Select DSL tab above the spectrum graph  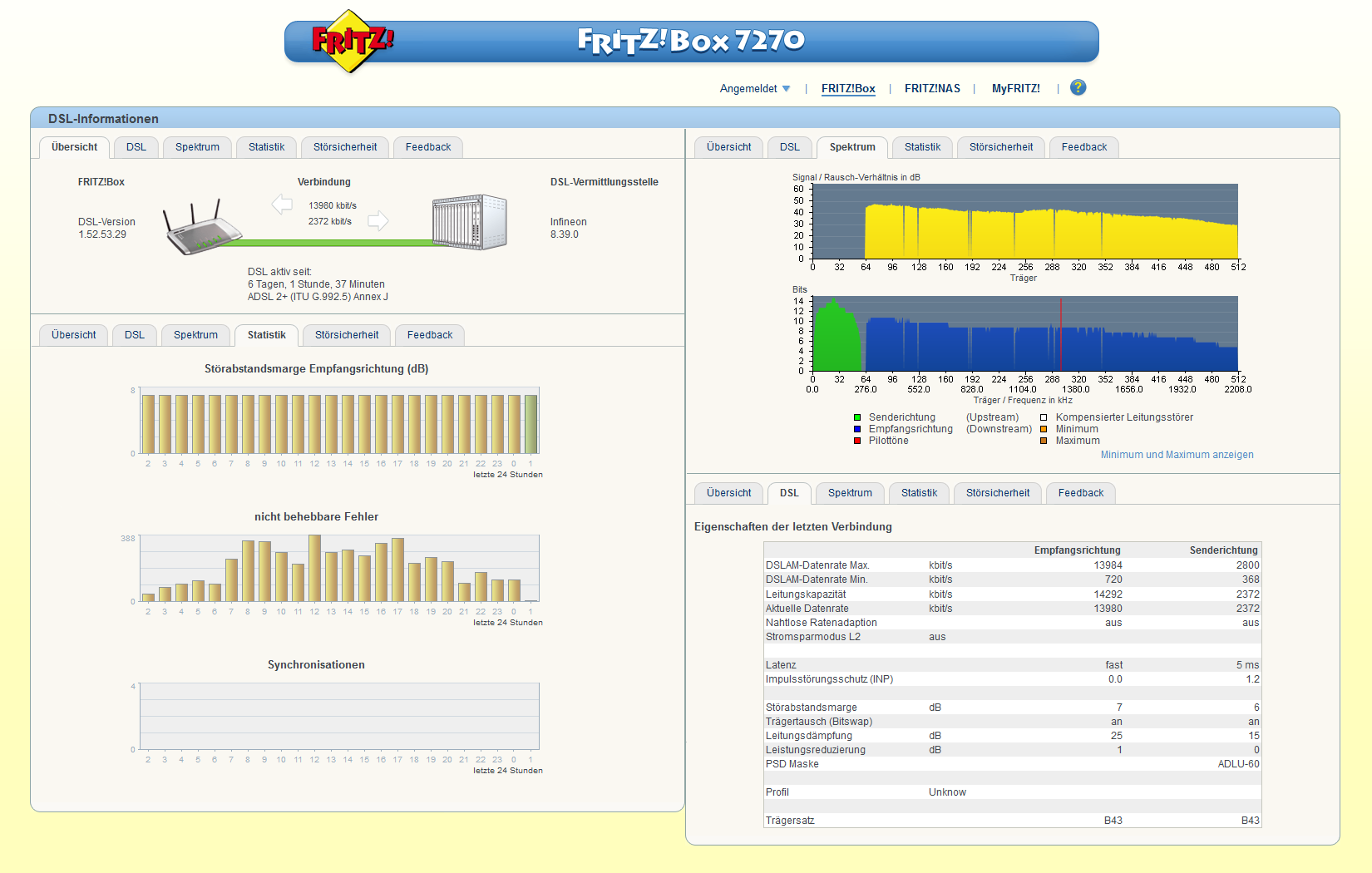tap(790, 147)
